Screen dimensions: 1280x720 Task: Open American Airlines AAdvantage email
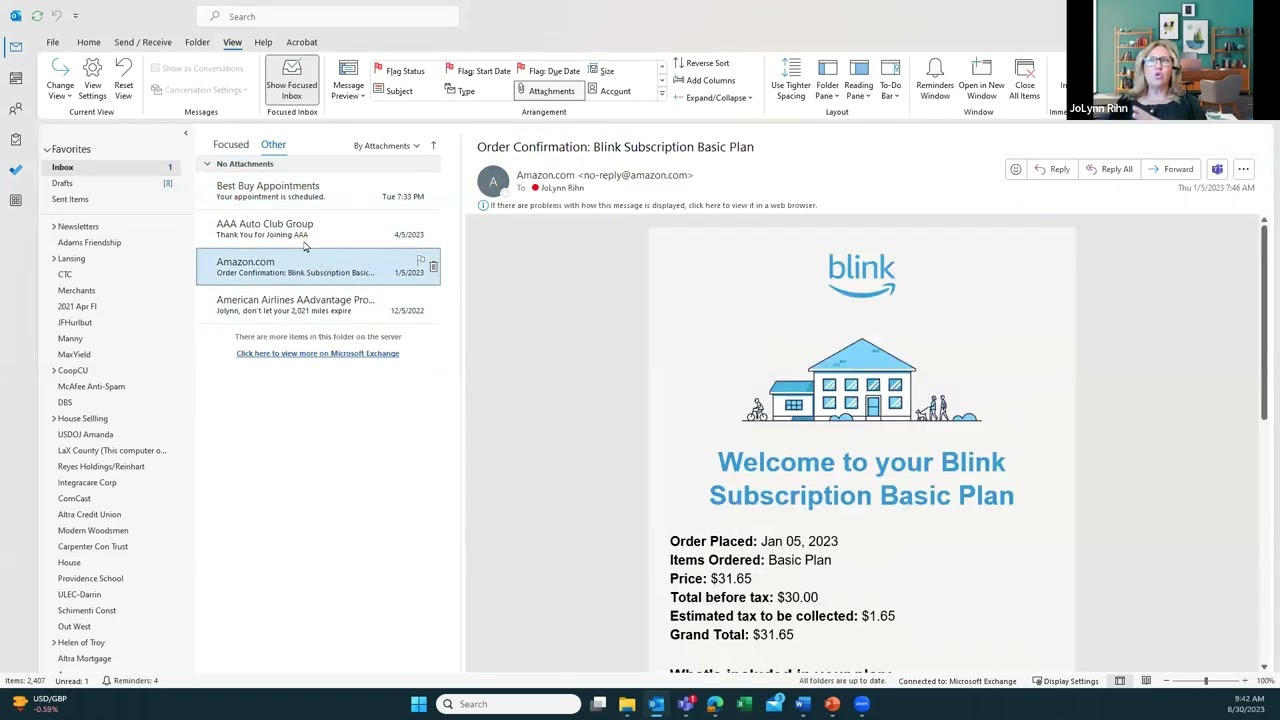click(318, 304)
